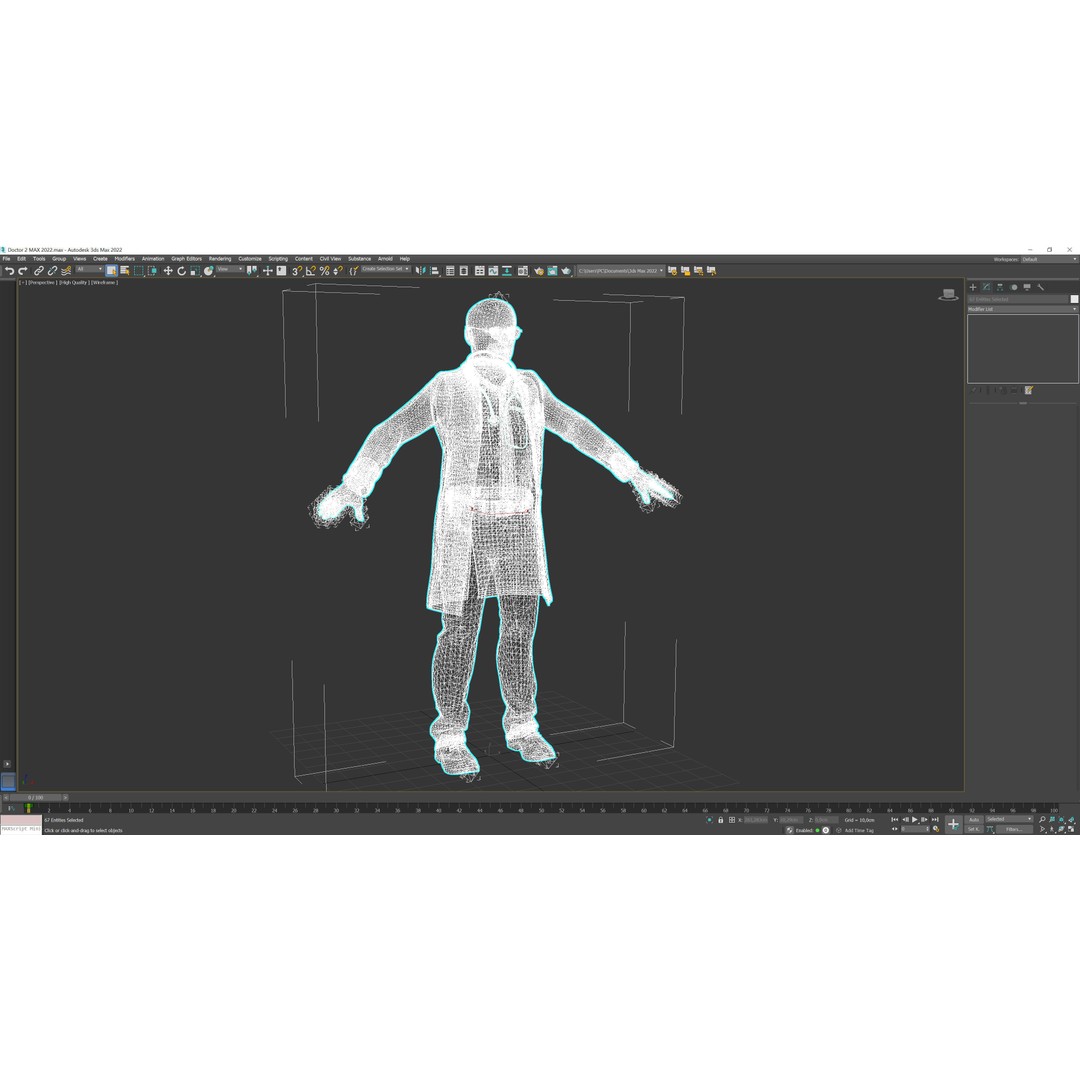
Task: Click the Go to End button
Action: (x=935, y=820)
